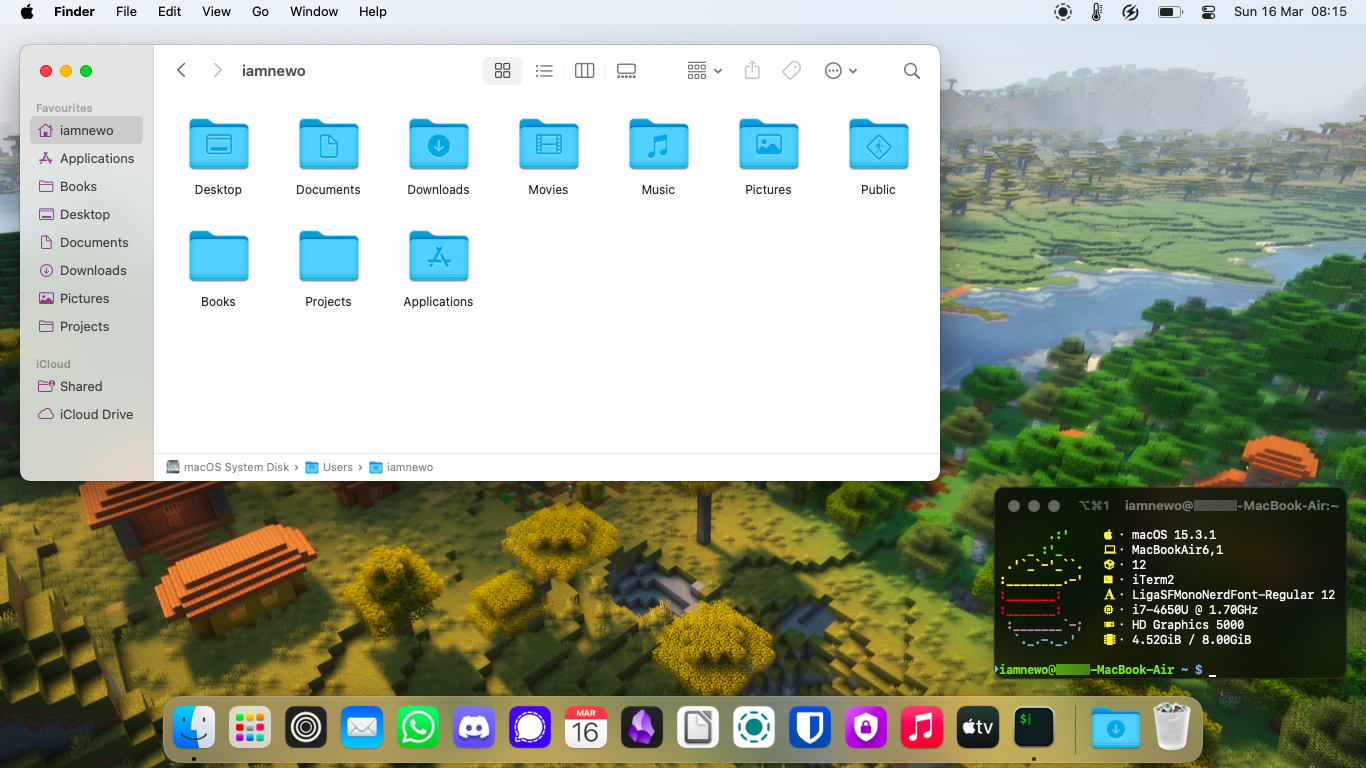Screen dimensions: 1366x768
Task: Select Documents in Finder sidebar
Action: coord(86,242)
